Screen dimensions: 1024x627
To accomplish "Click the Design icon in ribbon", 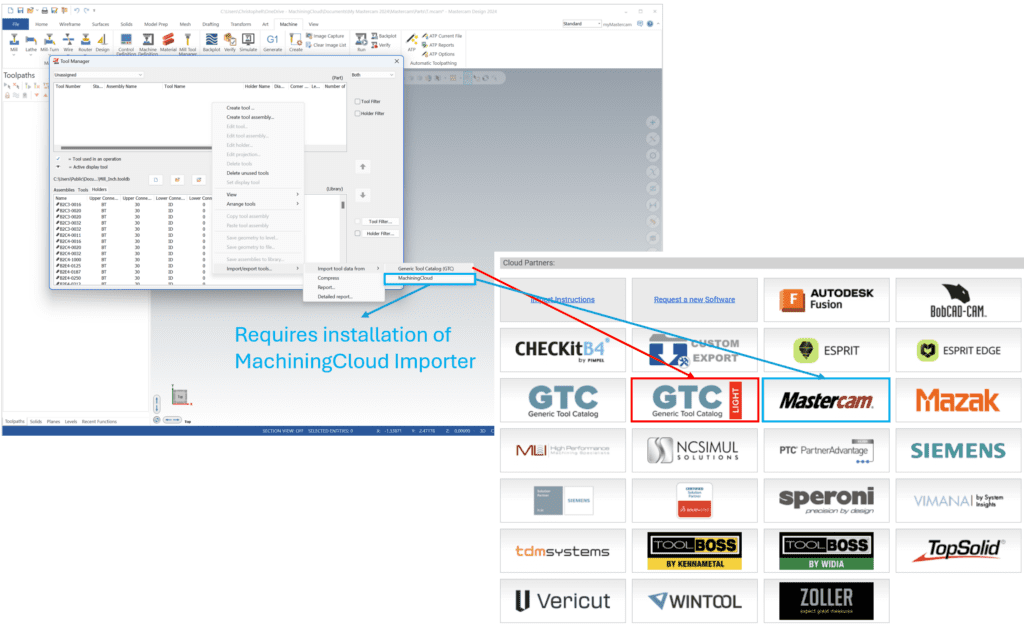I will pyautogui.click(x=103, y=42).
